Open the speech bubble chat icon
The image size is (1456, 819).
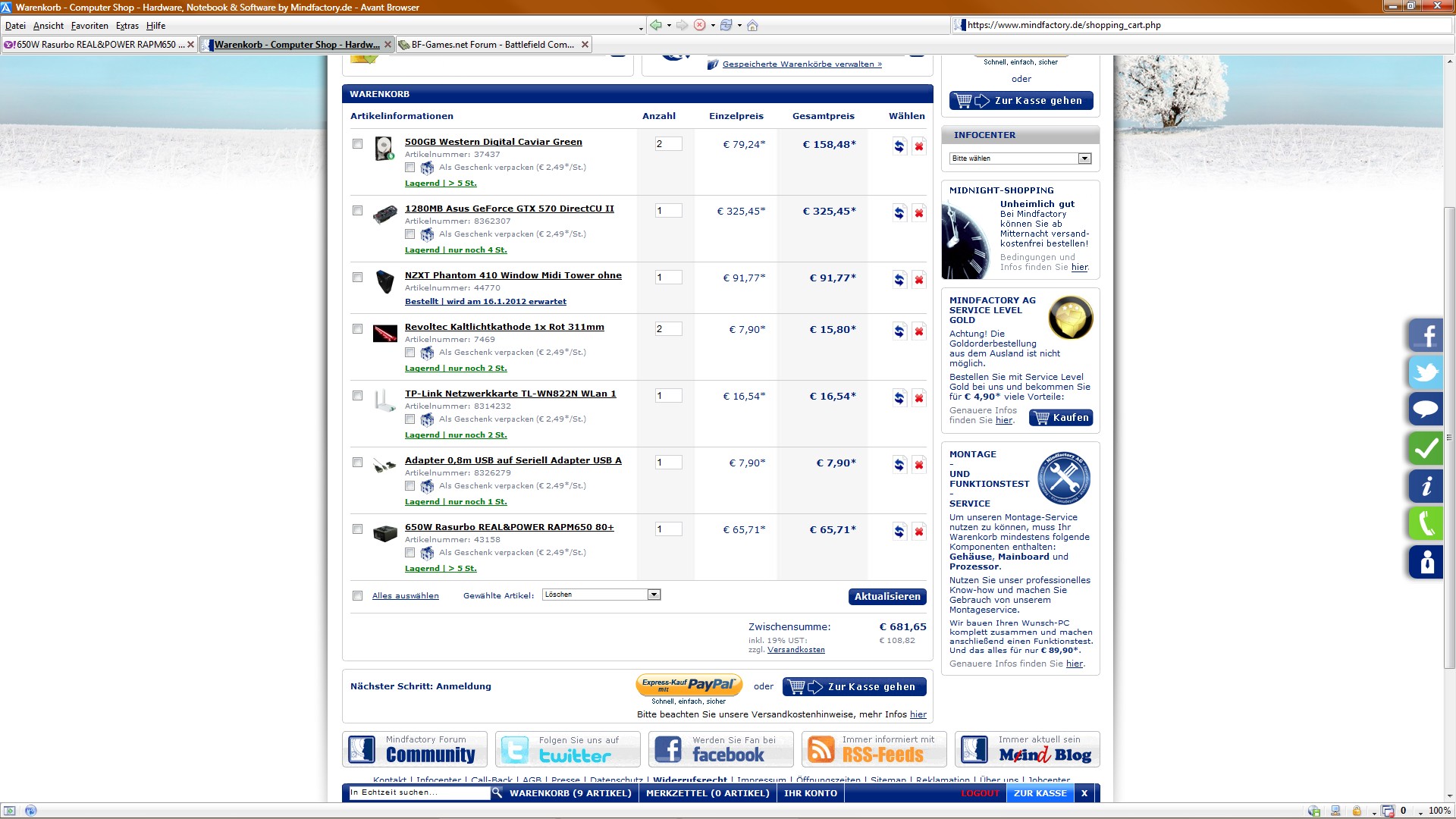[1426, 410]
